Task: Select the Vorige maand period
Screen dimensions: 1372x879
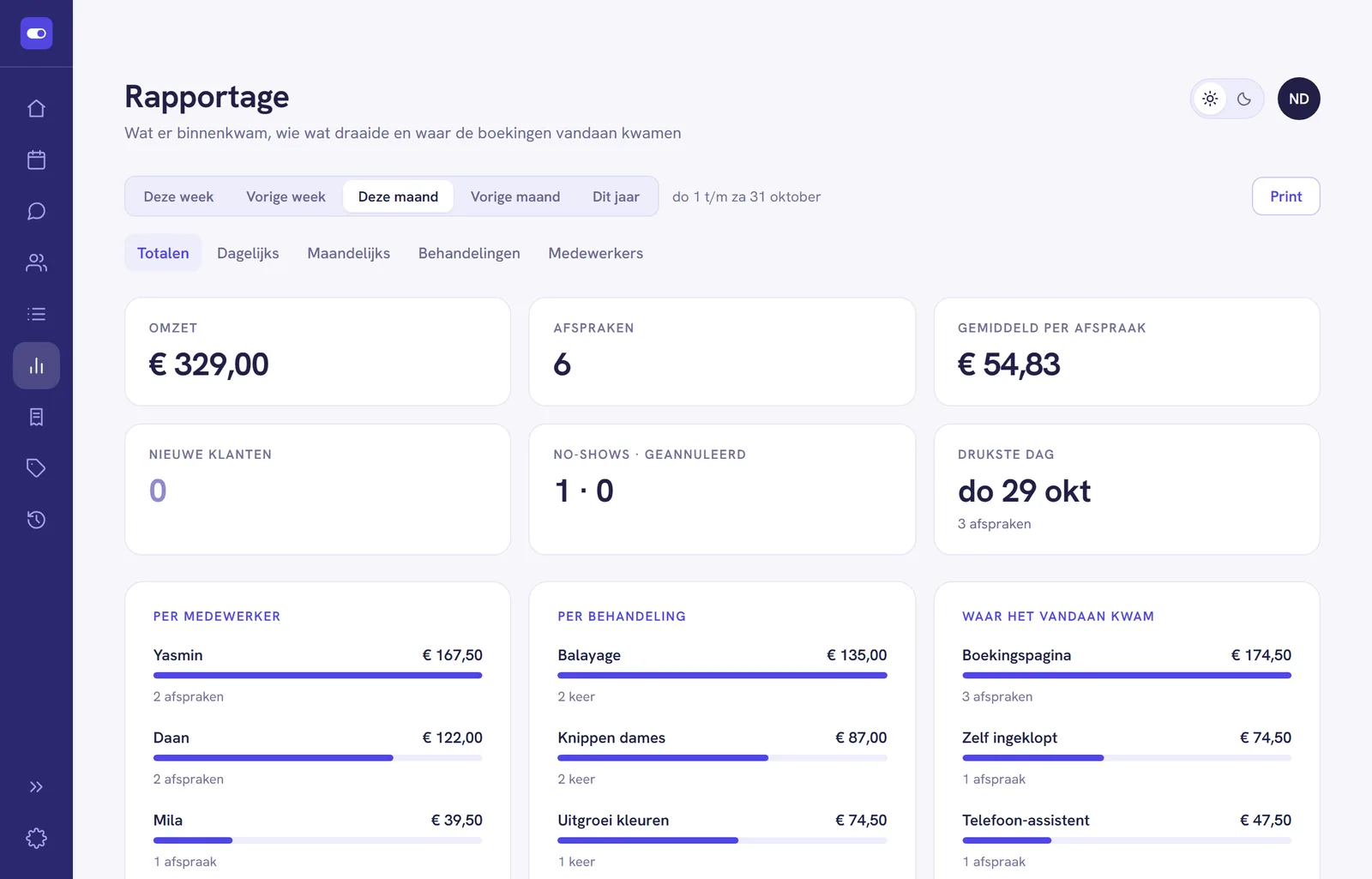Action: (515, 196)
